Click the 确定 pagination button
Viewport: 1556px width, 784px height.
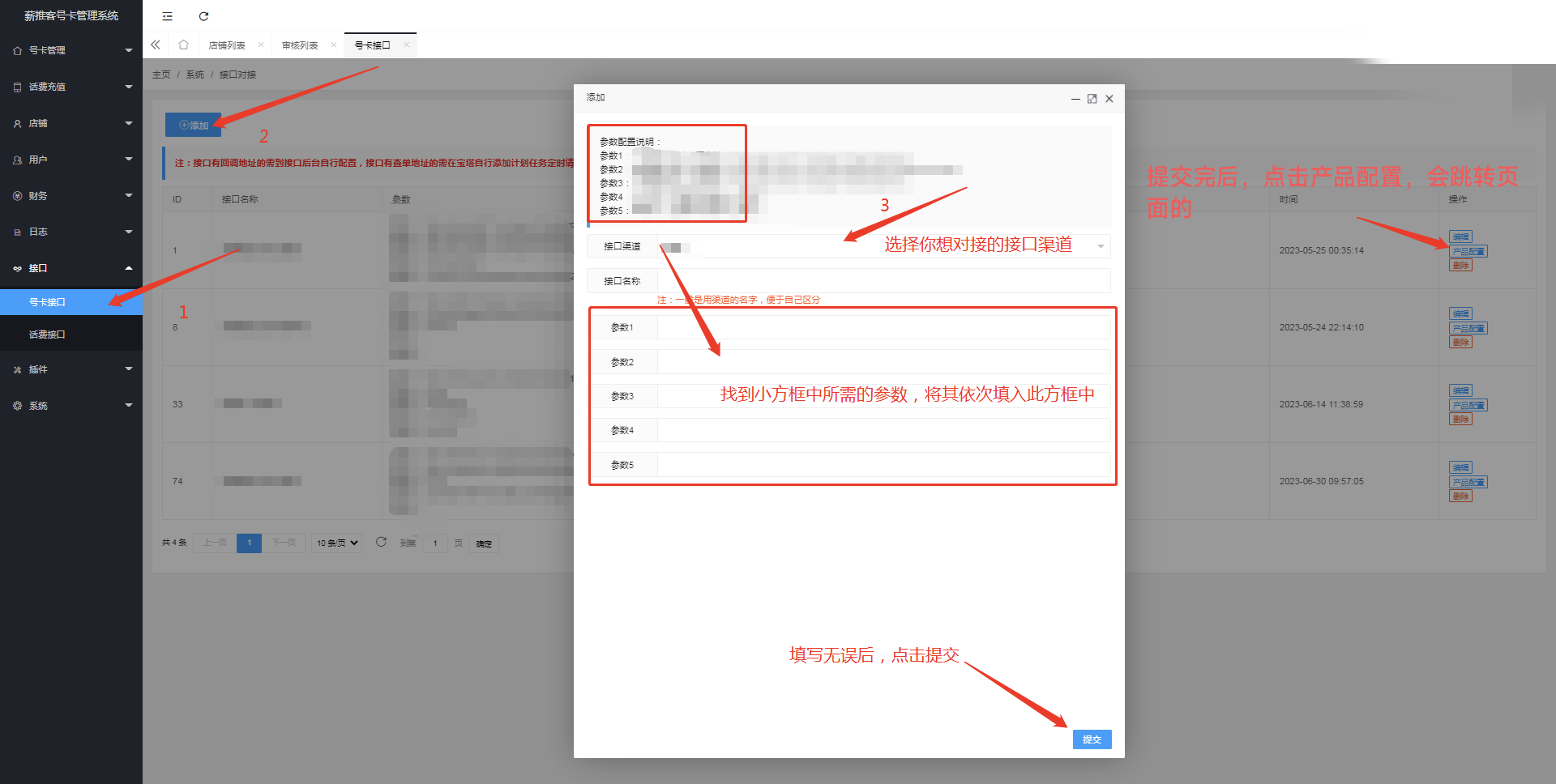point(484,543)
